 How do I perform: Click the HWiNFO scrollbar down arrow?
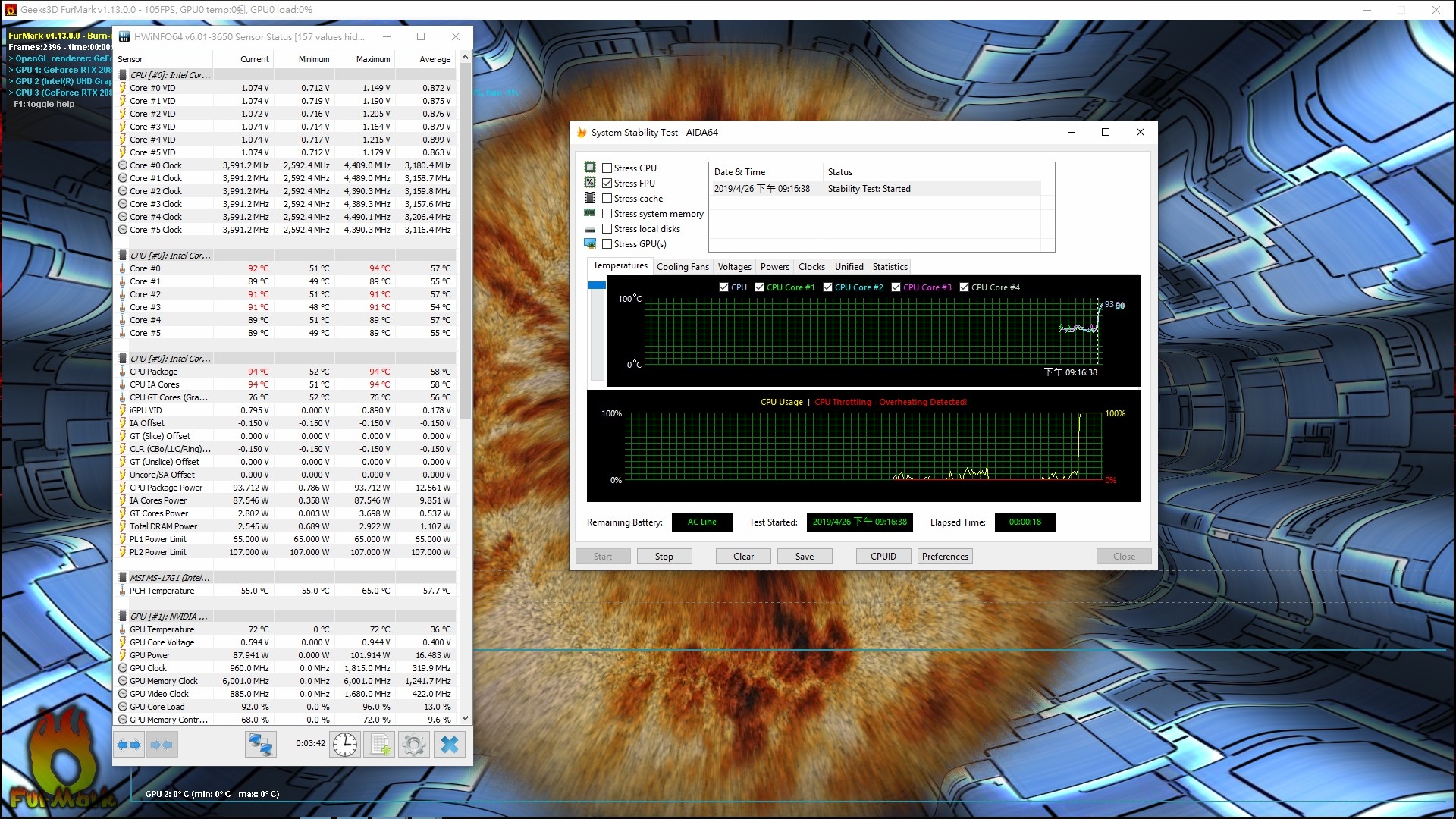(x=465, y=718)
